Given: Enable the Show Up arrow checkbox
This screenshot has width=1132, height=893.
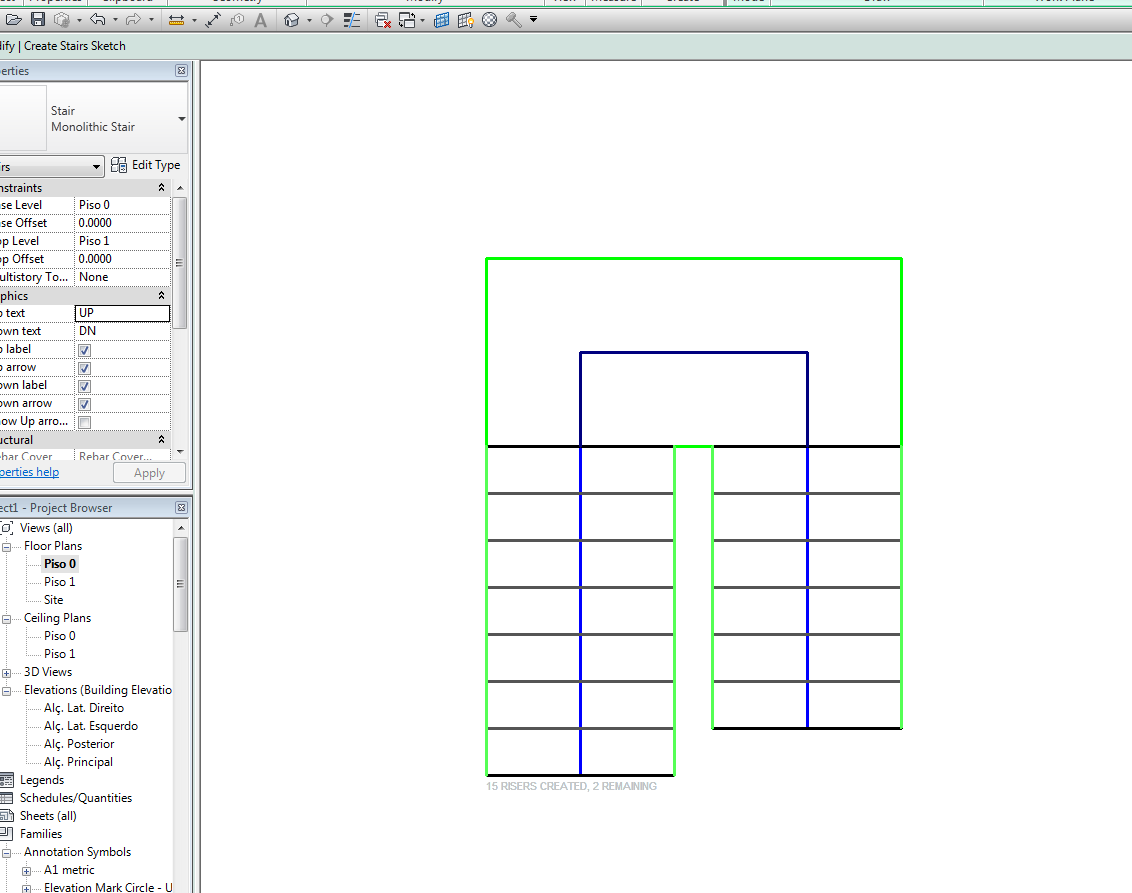Looking at the screenshot, I should [x=84, y=422].
